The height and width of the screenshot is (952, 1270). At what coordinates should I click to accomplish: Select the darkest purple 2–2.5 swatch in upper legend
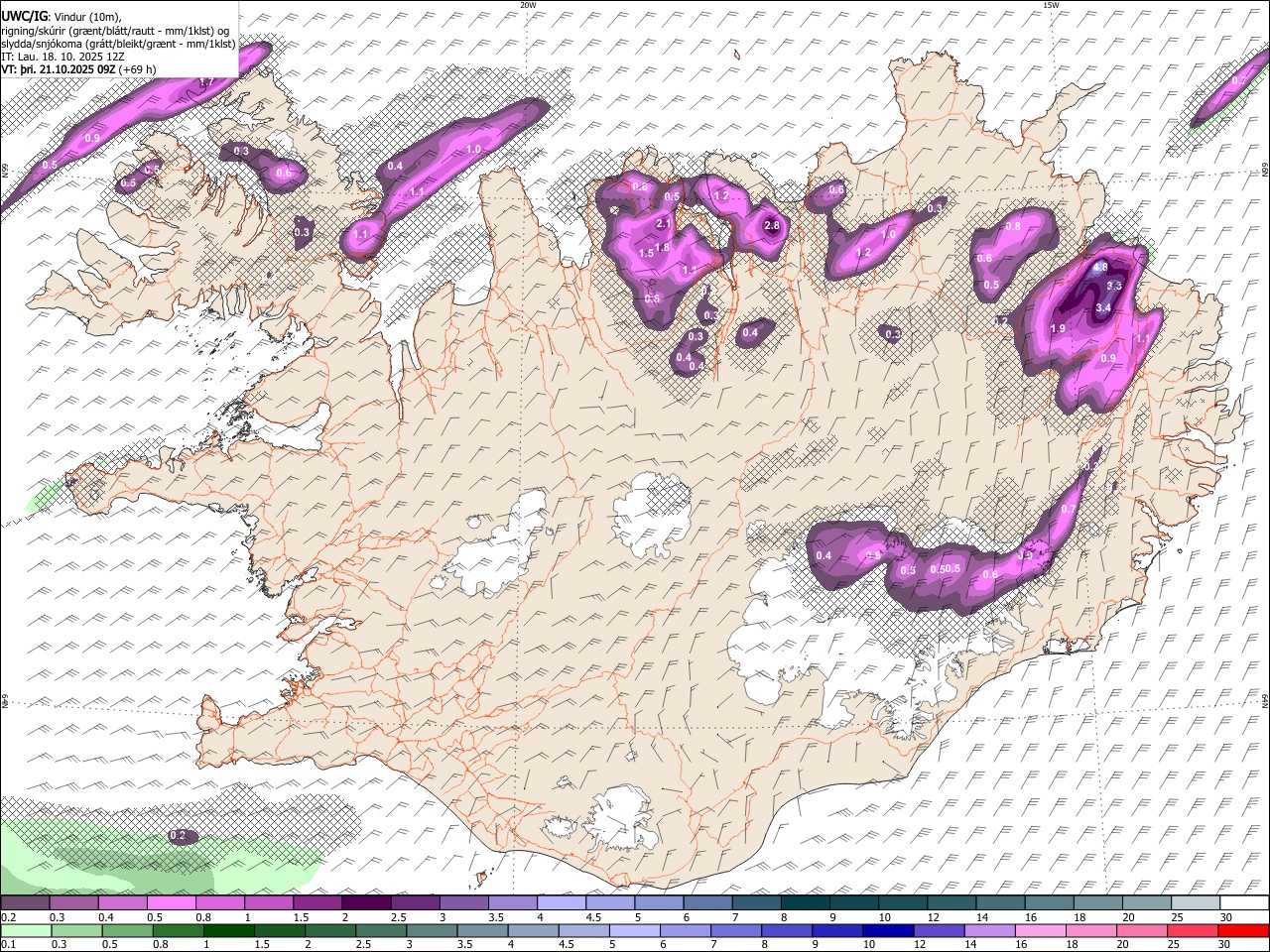click(367, 903)
